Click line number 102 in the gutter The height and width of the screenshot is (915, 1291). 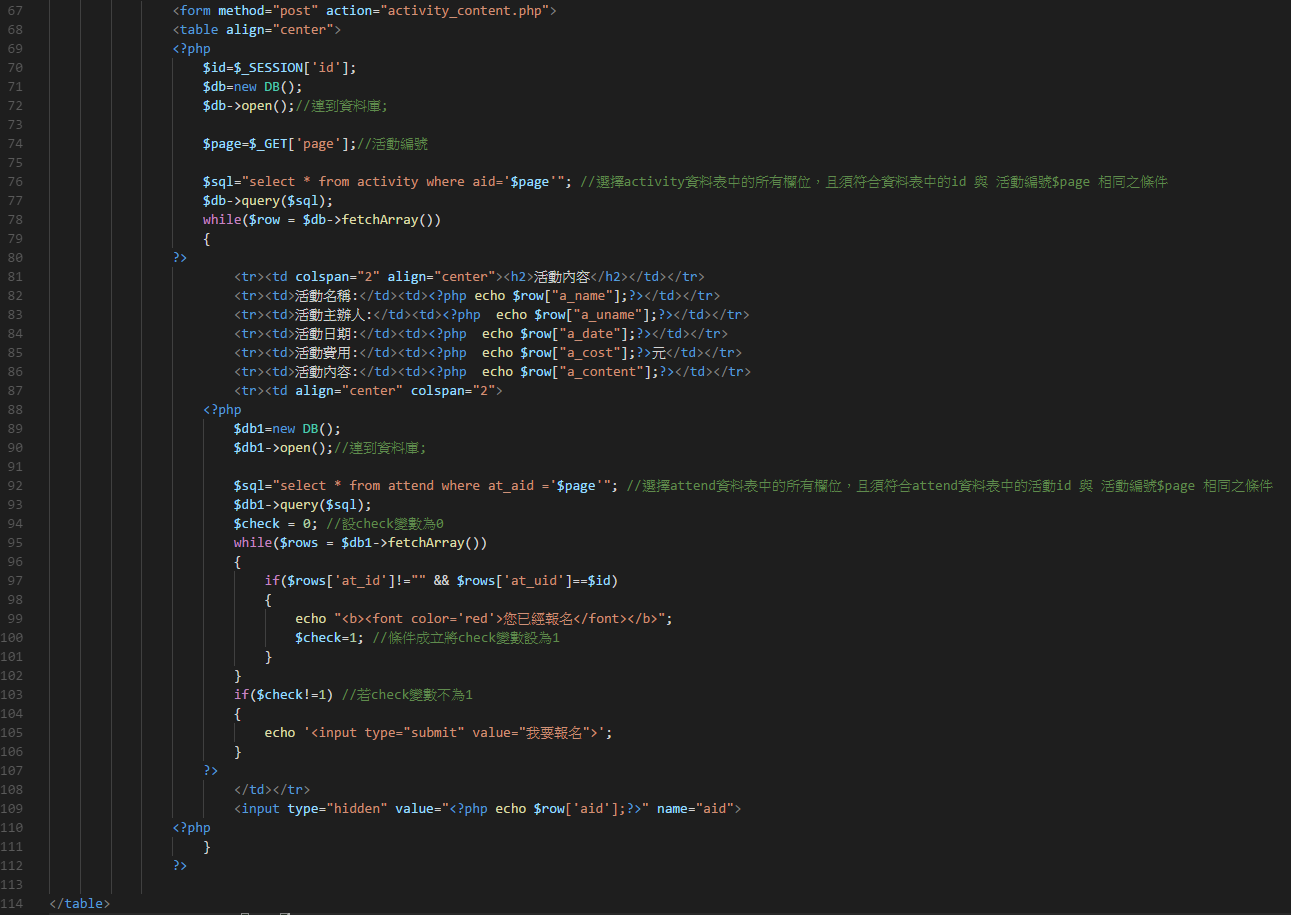12,675
